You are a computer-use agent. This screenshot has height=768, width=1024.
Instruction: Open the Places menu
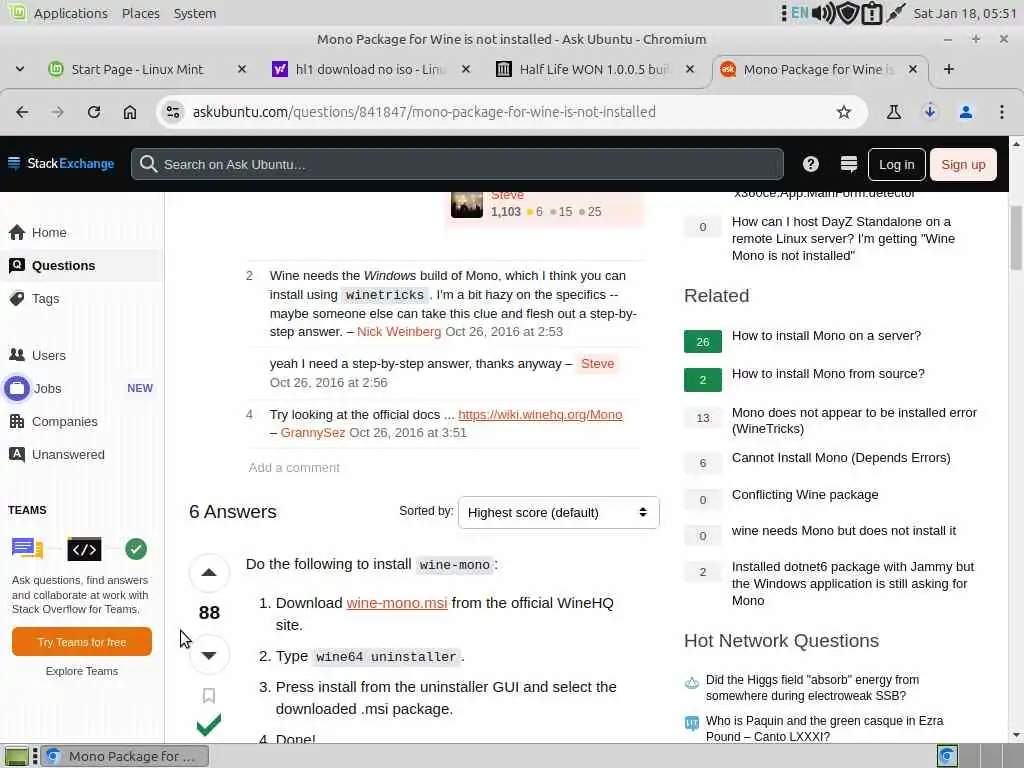(x=140, y=13)
